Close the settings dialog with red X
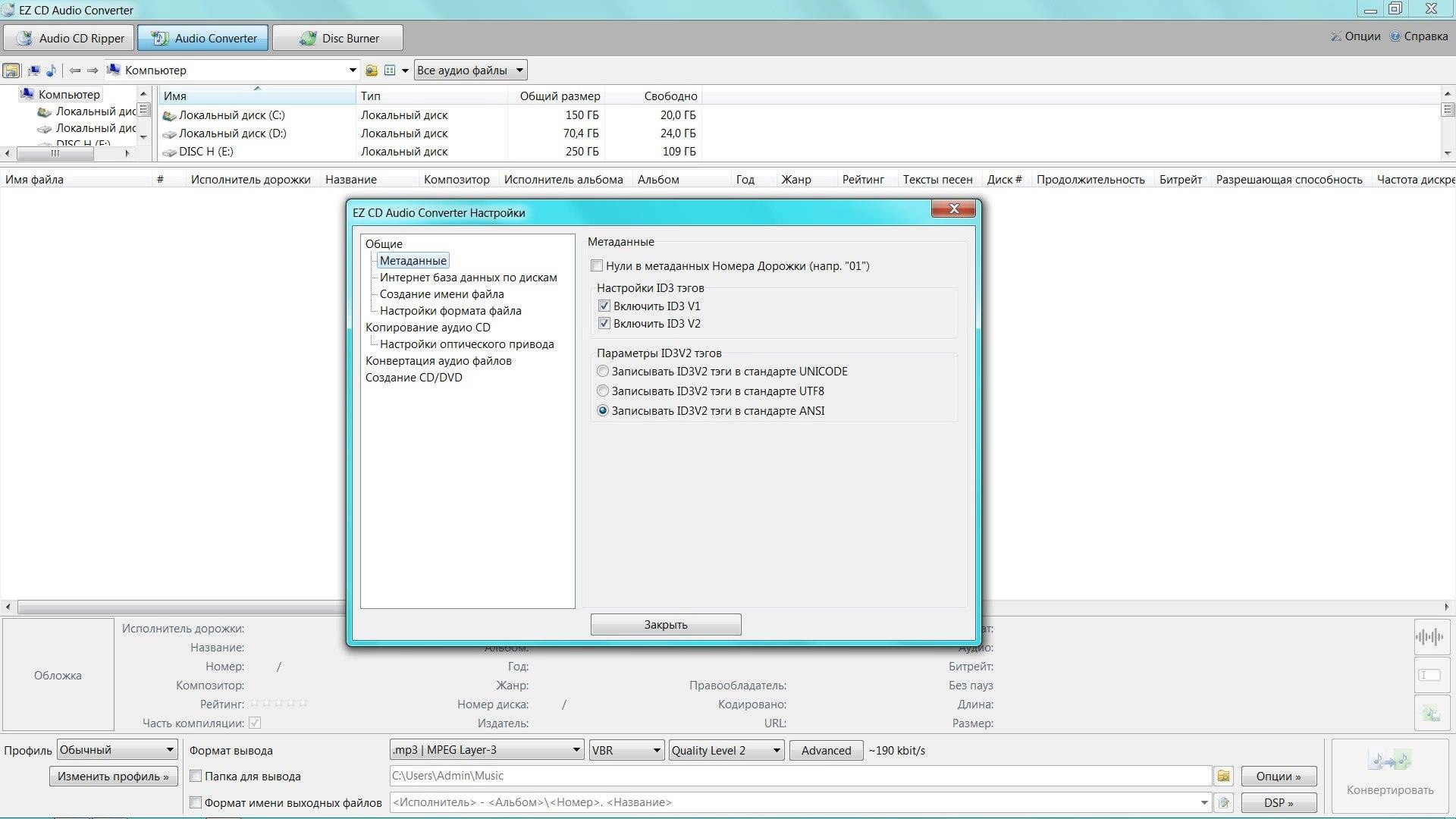Image resolution: width=1456 pixels, height=819 pixels. [x=954, y=209]
